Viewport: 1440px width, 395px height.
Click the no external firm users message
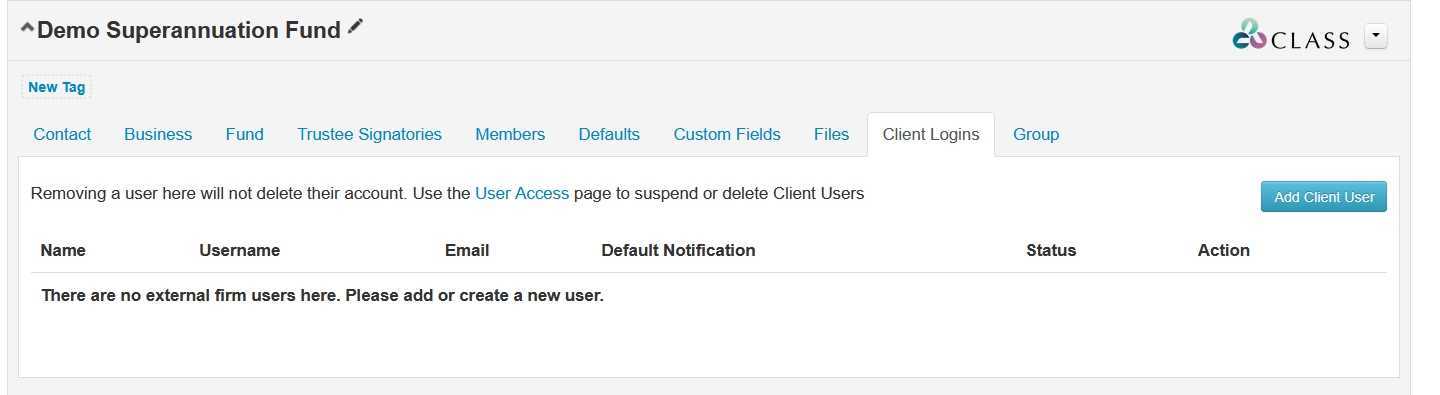323,296
